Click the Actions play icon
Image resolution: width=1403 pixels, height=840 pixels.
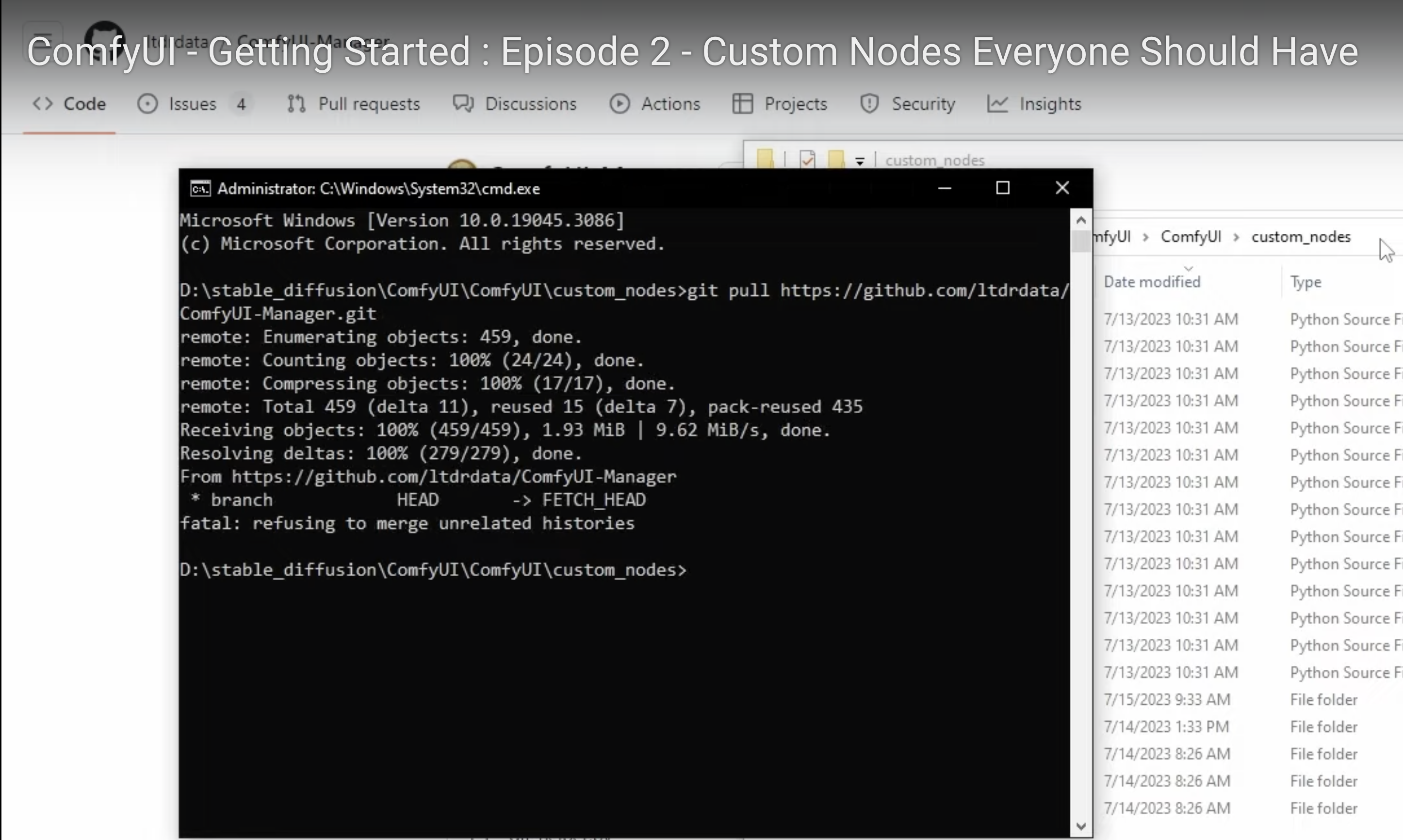(x=620, y=104)
